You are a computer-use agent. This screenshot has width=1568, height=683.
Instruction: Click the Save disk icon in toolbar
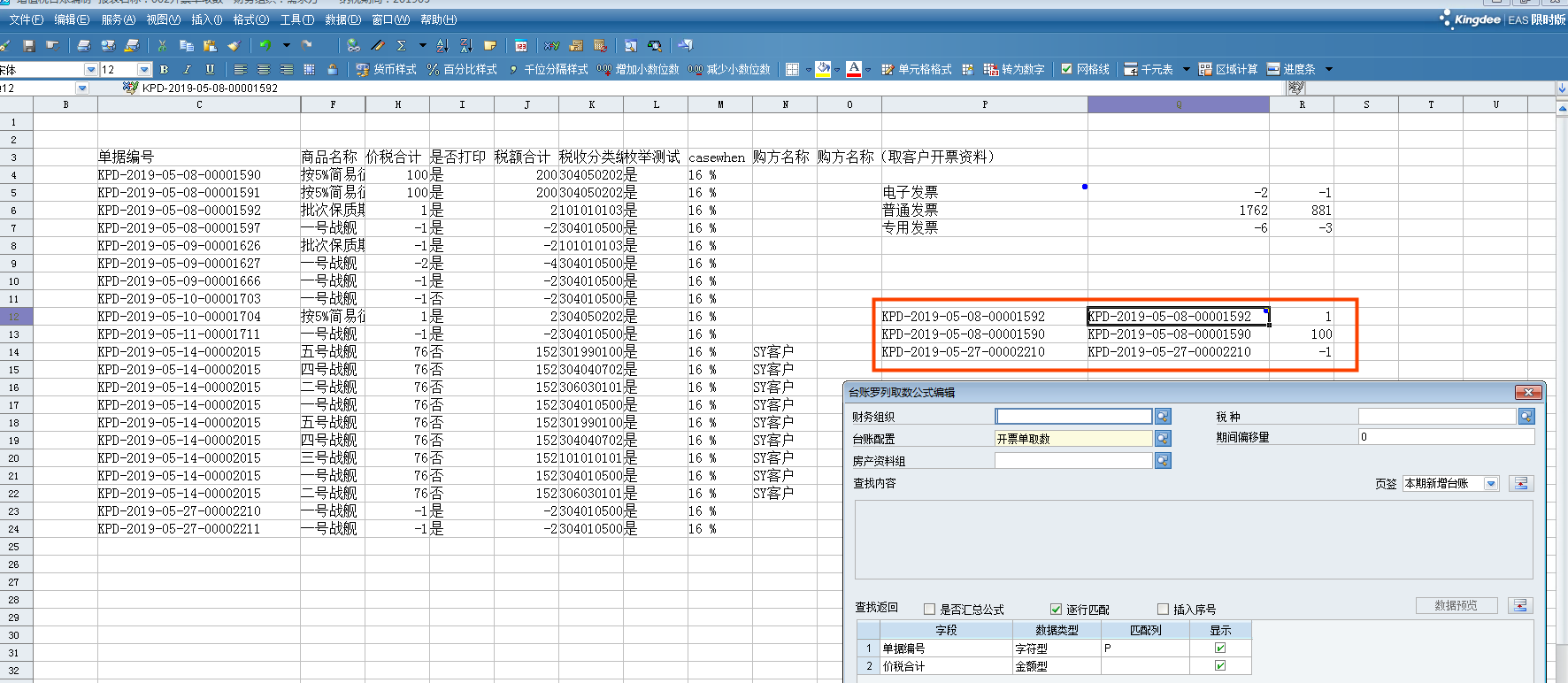29,45
